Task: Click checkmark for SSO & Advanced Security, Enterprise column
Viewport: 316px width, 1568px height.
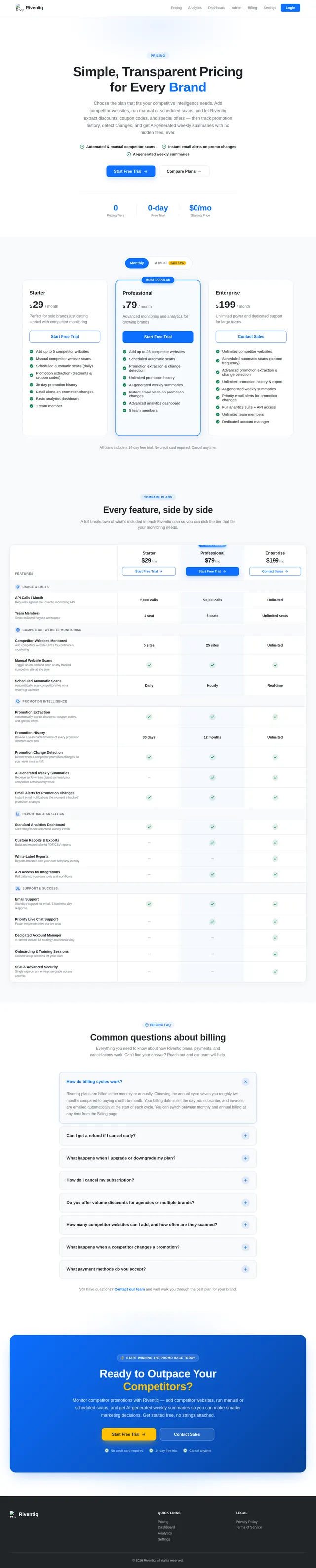Action: click(x=275, y=971)
